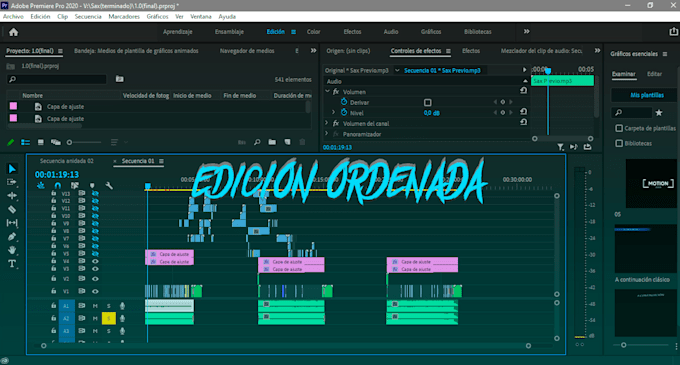Viewport: 680px width, 365px height.
Task: Switch to the Color workspace
Action: 314,32
